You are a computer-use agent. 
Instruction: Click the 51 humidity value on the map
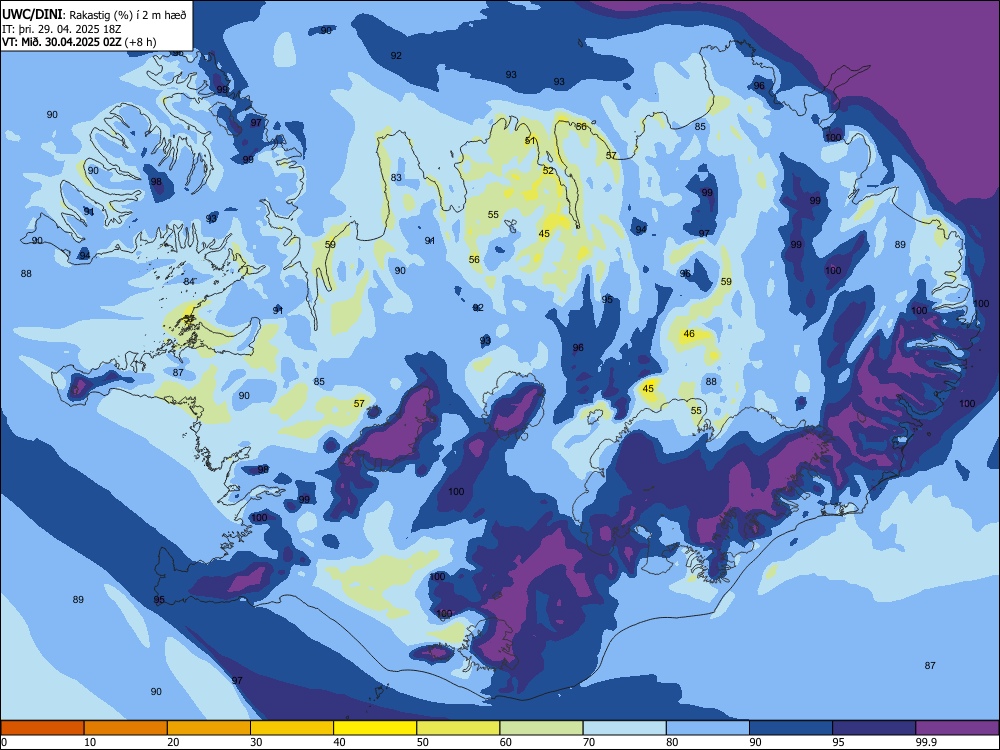(530, 140)
